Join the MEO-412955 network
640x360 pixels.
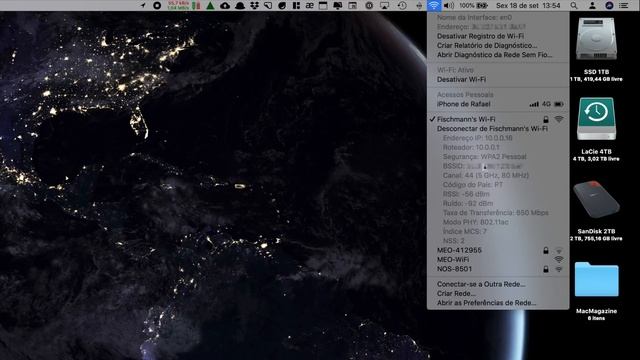coord(498,250)
